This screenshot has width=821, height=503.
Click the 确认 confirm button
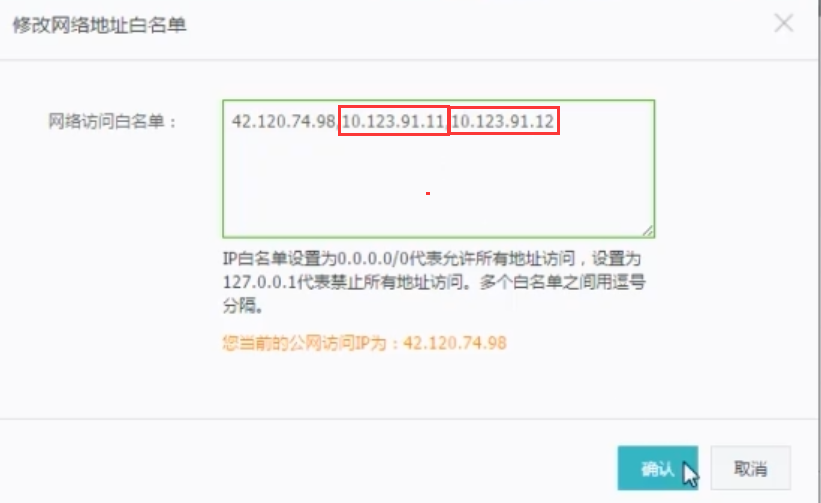[658, 468]
